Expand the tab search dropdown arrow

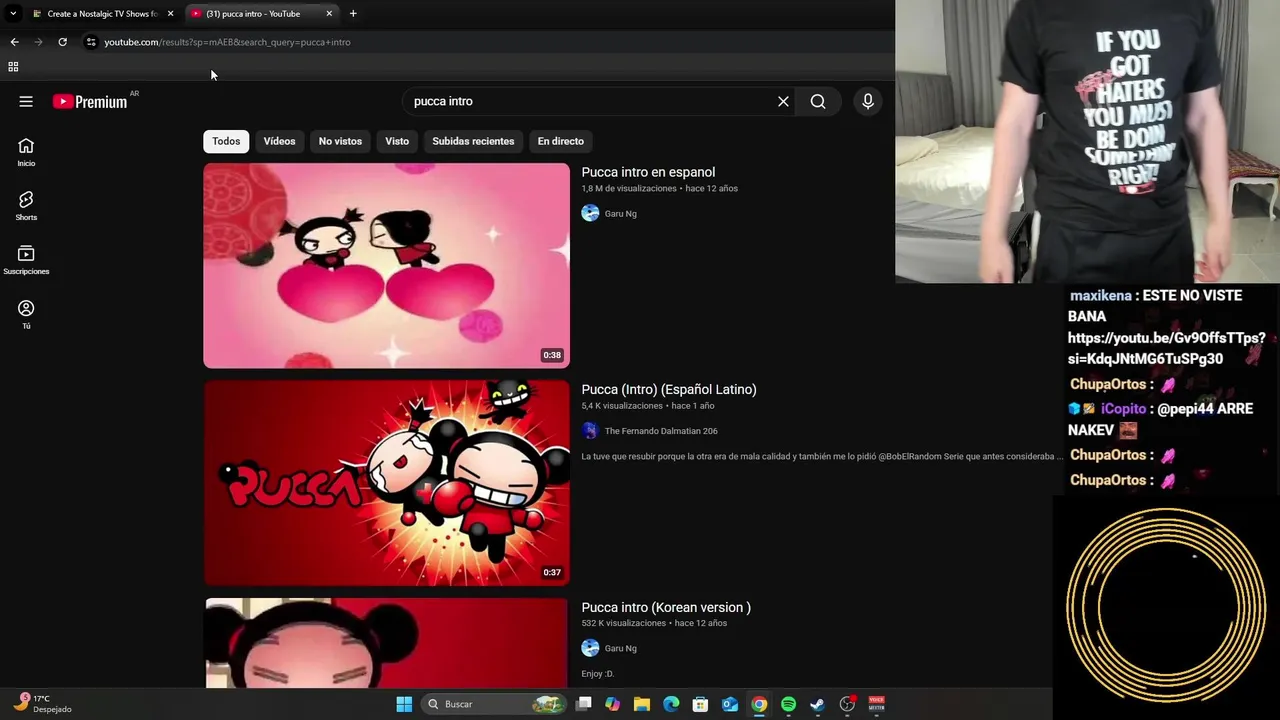12,13
